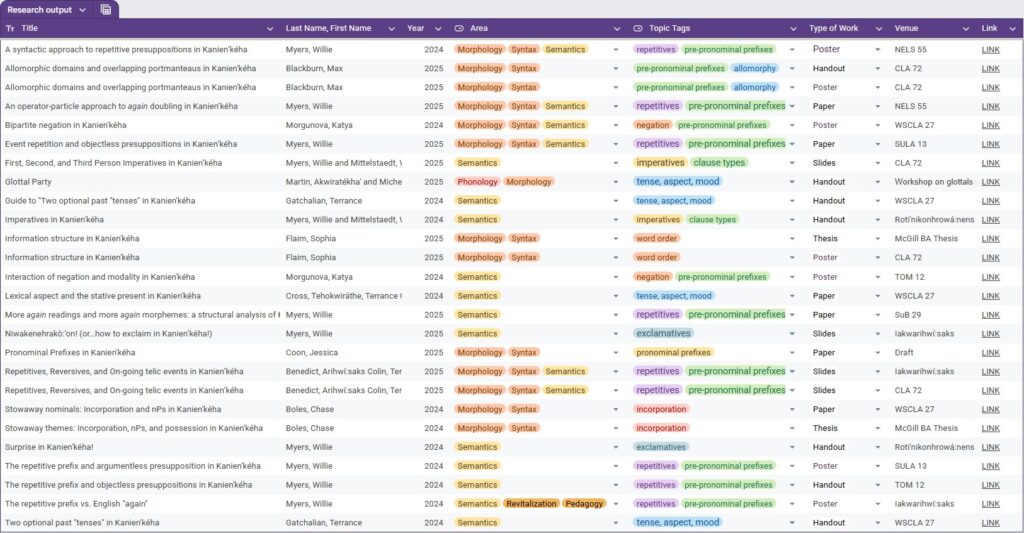1024x533 pixels.
Task: Open Area dropdown arrow in Glottal Party row
Action: point(616,182)
